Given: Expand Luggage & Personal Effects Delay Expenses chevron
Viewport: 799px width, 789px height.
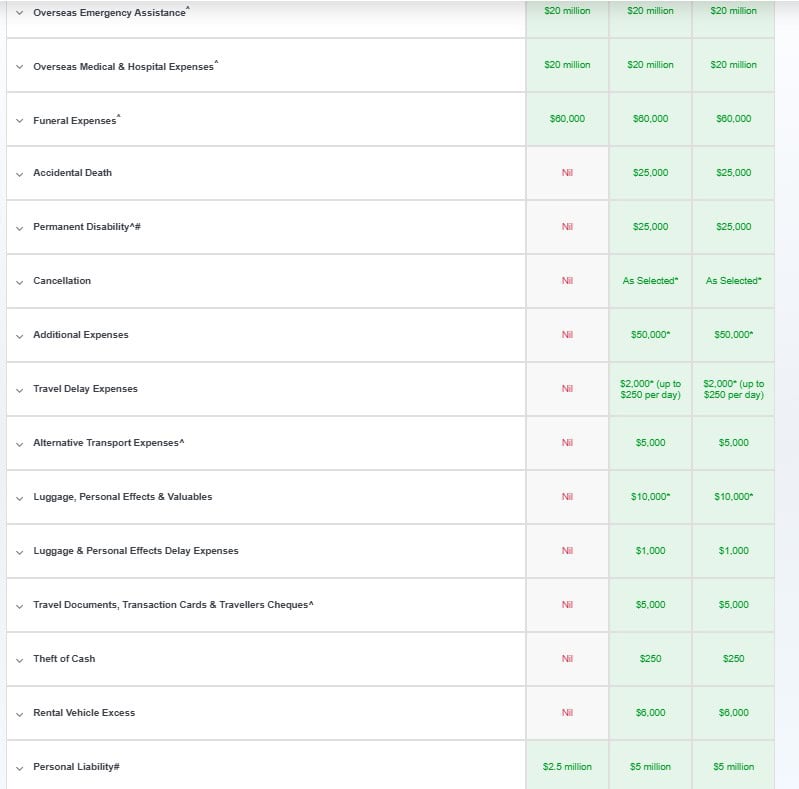Looking at the screenshot, I should pyautogui.click(x=19, y=551).
